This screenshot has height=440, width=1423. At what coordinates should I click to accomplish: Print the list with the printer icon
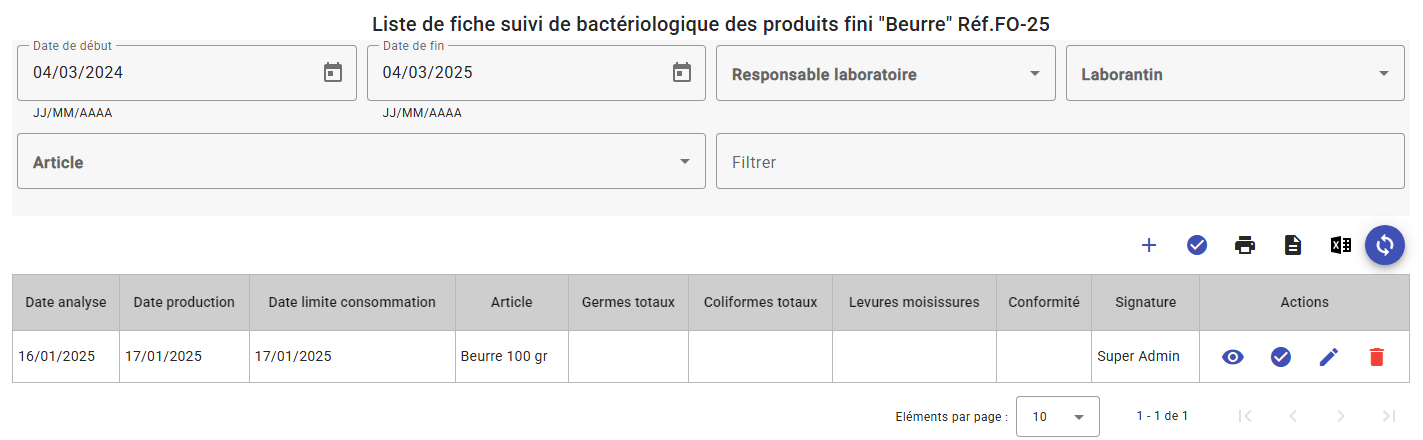1245,245
